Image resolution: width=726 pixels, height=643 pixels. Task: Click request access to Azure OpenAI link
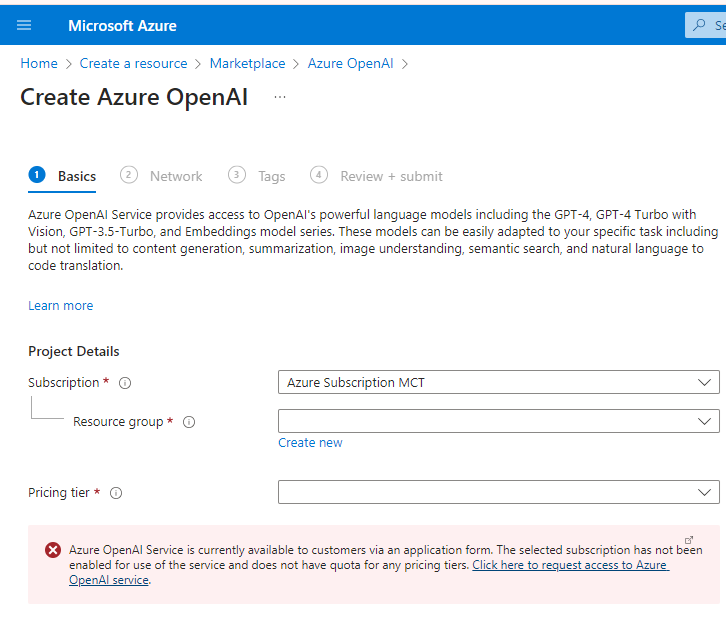pyautogui.click(x=570, y=565)
